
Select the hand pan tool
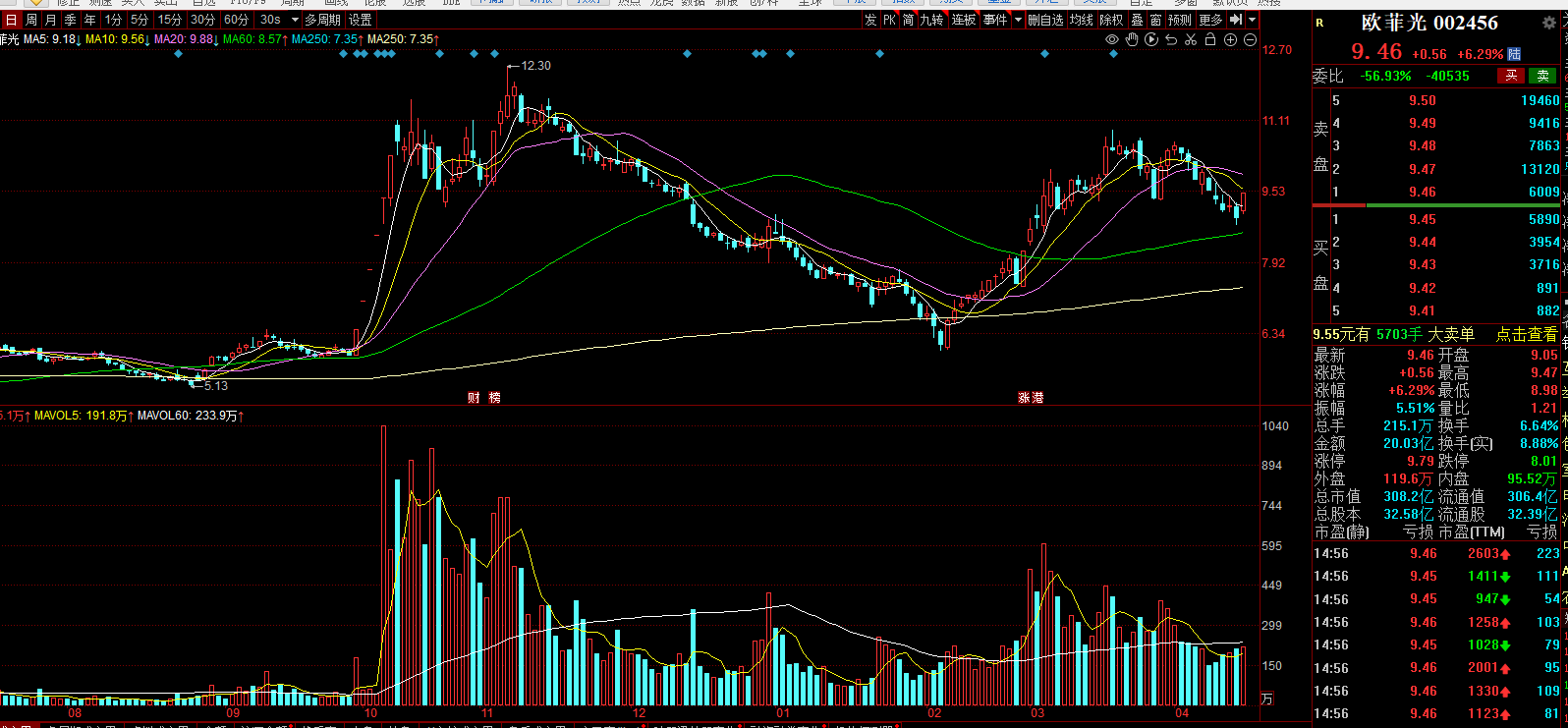point(1132,39)
